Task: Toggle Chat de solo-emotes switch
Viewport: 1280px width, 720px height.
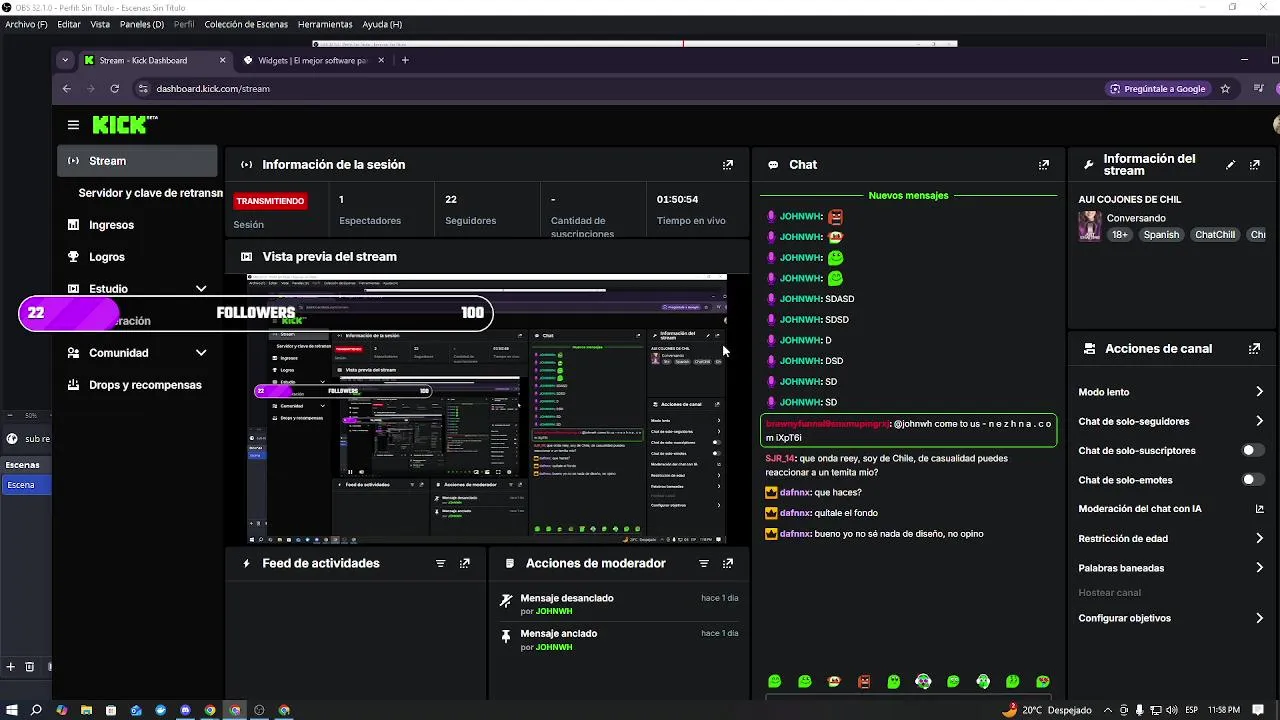Action: point(1251,480)
